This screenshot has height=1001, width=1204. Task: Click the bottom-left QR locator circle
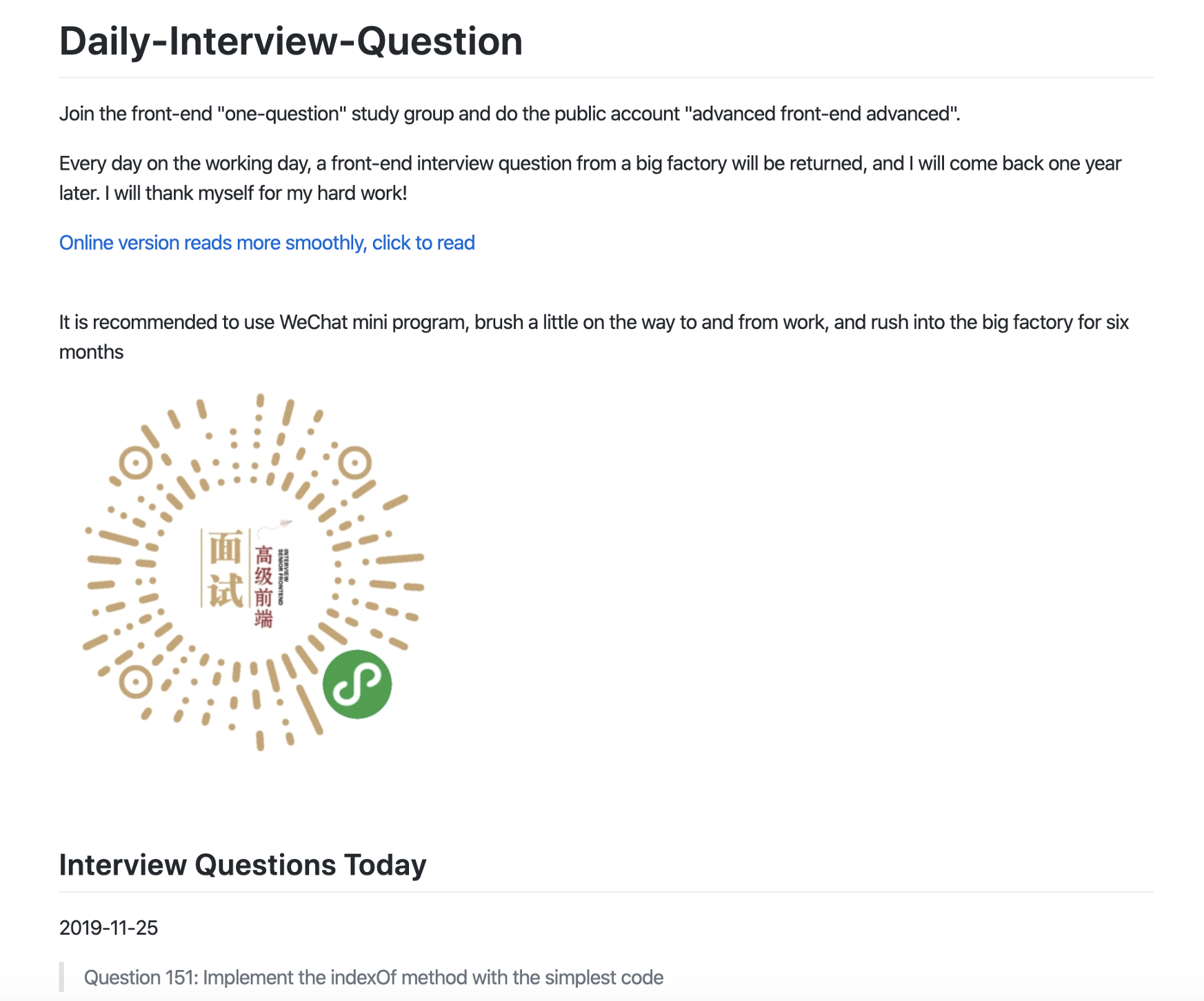point(135,682)
